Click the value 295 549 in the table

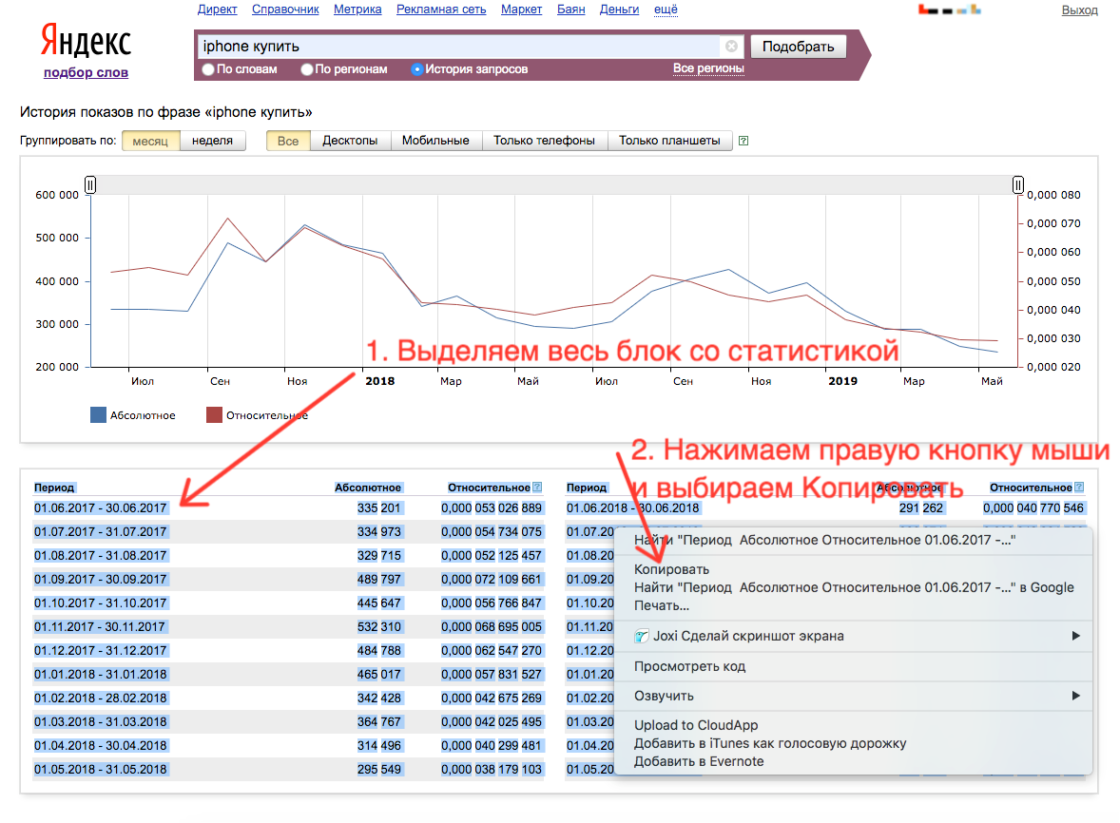click(x=379, y=769)
